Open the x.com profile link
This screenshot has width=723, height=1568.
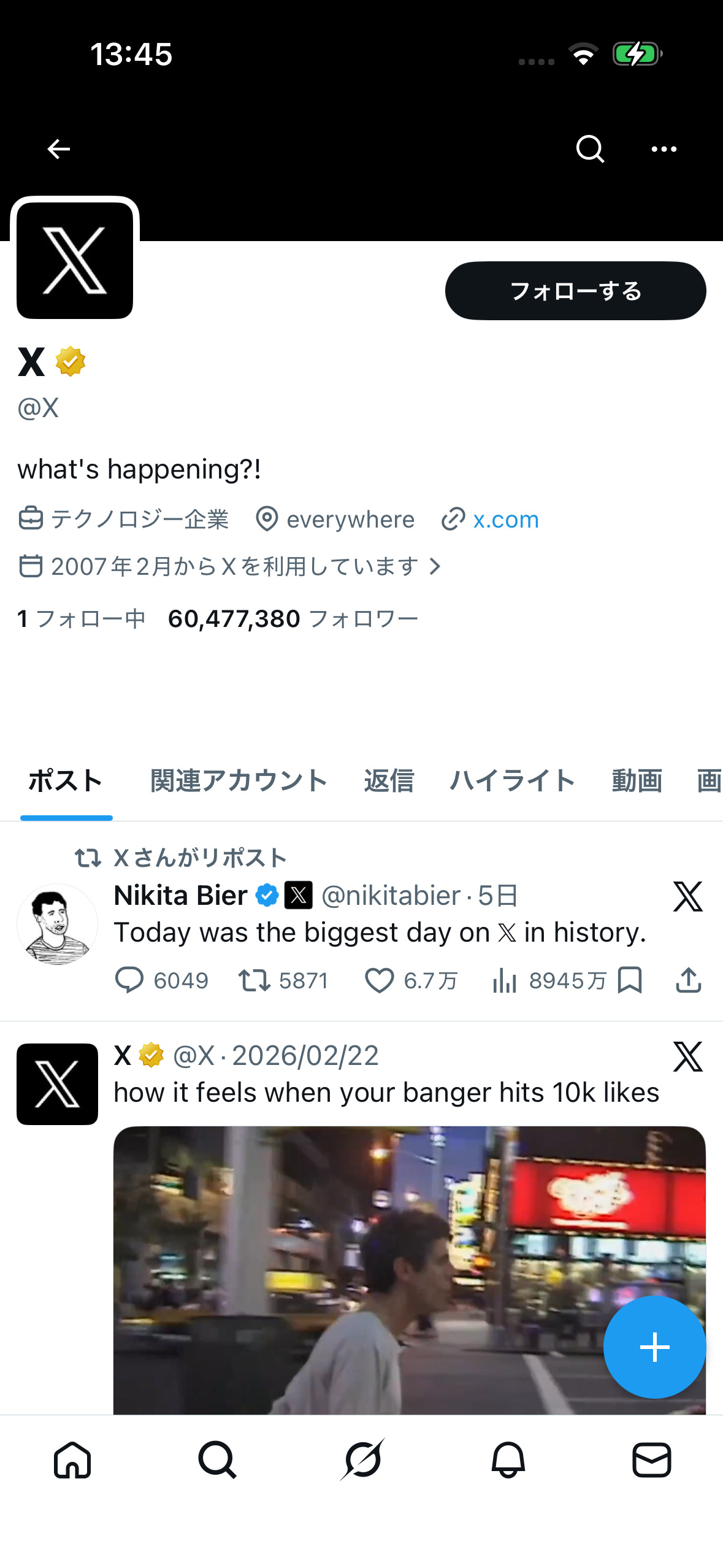tap(505, 519)
